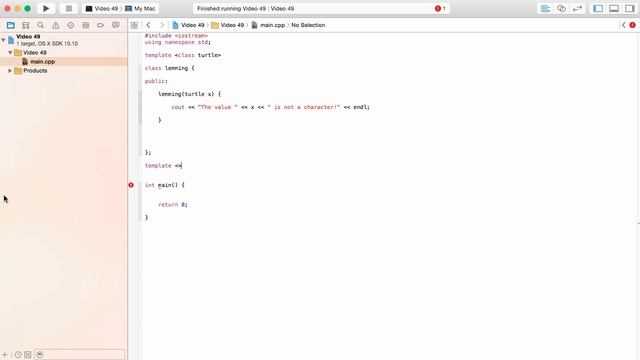The width and height of the screenshot is (640, 360).
Task: Stop the running scheme
Action: [x=69, y=9]
